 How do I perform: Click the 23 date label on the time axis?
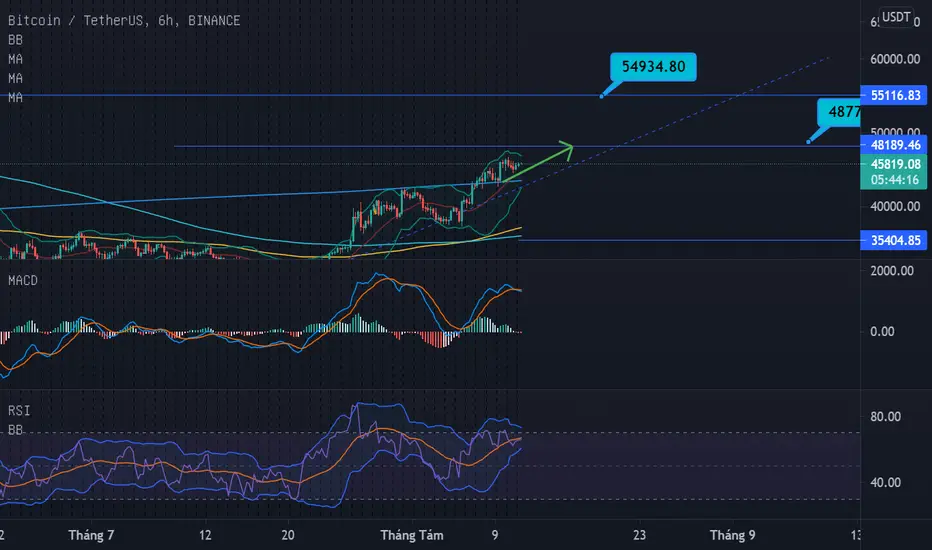coord(639,535)
